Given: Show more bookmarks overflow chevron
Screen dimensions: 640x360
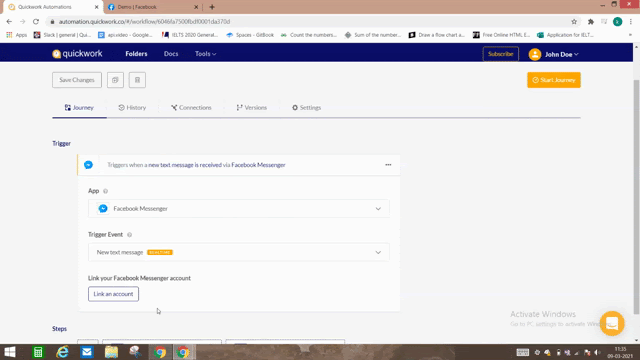Looking at the screenshot, I should pyautogui.click(x=630, y=35).
